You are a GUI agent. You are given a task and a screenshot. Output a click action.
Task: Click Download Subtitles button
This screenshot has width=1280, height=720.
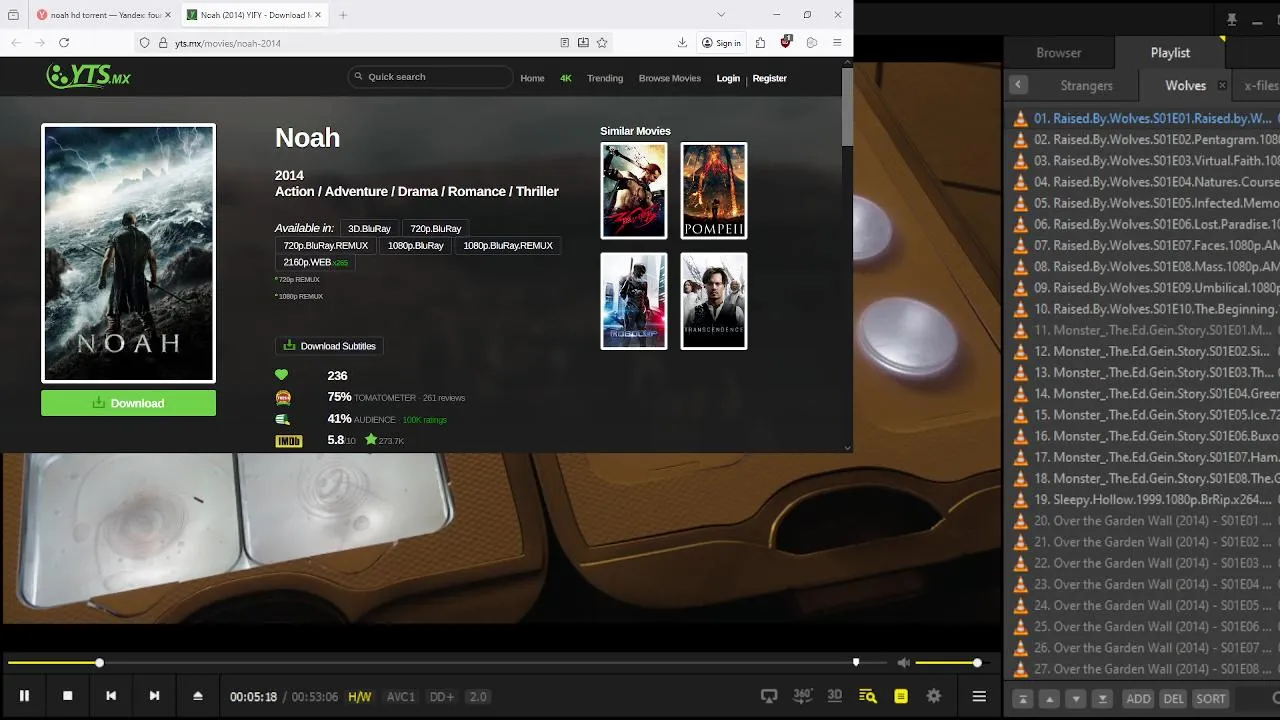(329, 346)
